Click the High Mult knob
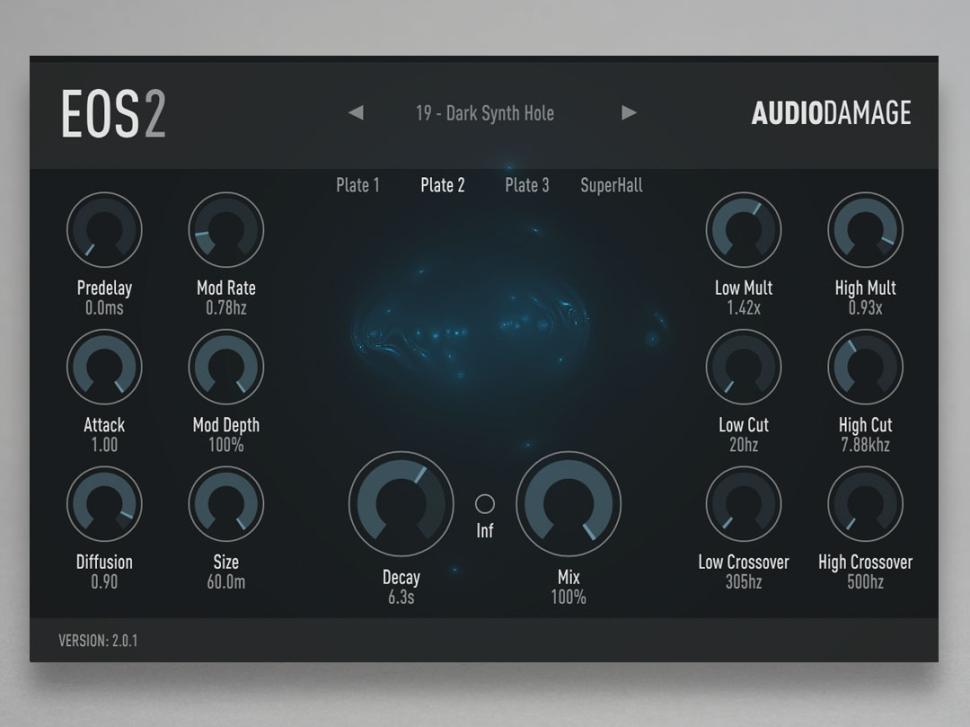 point(865,230)
